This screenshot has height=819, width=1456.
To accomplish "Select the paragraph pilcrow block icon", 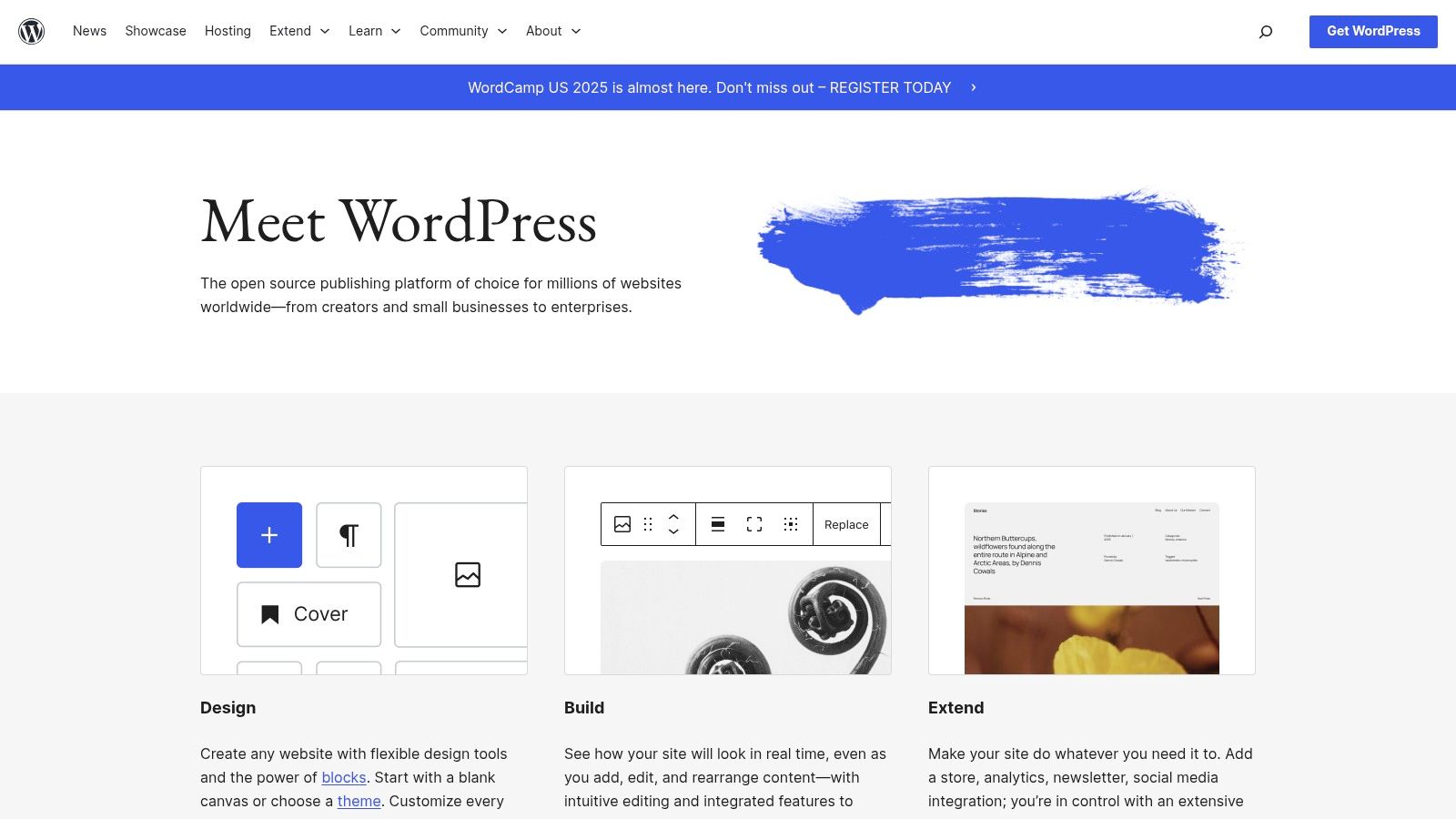I will pos(349,535).
